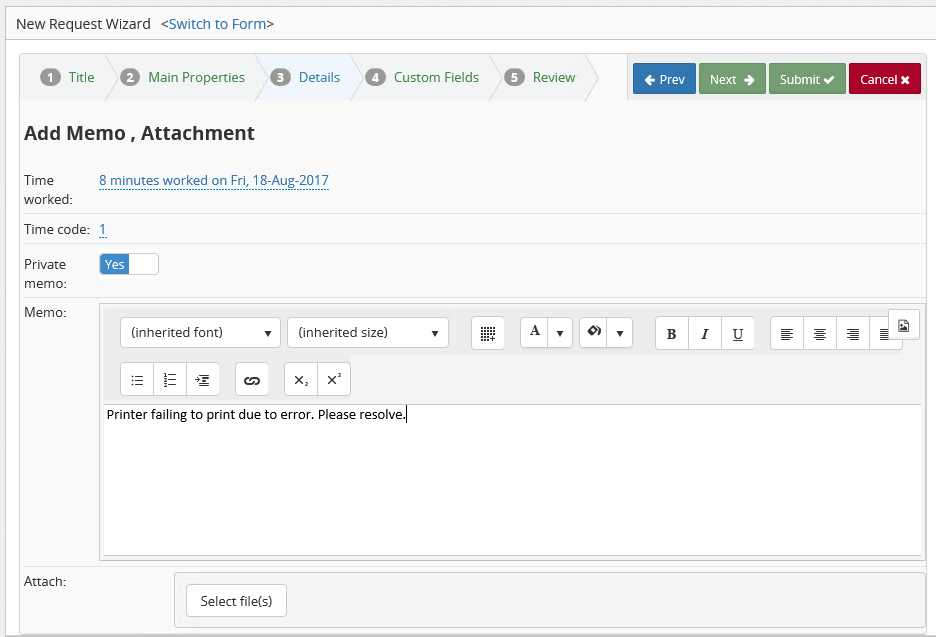Viewport: 936px width, 637px height.
Task: Insert a table into the memo
Action: pyautogui.click(x=487, y=334)
